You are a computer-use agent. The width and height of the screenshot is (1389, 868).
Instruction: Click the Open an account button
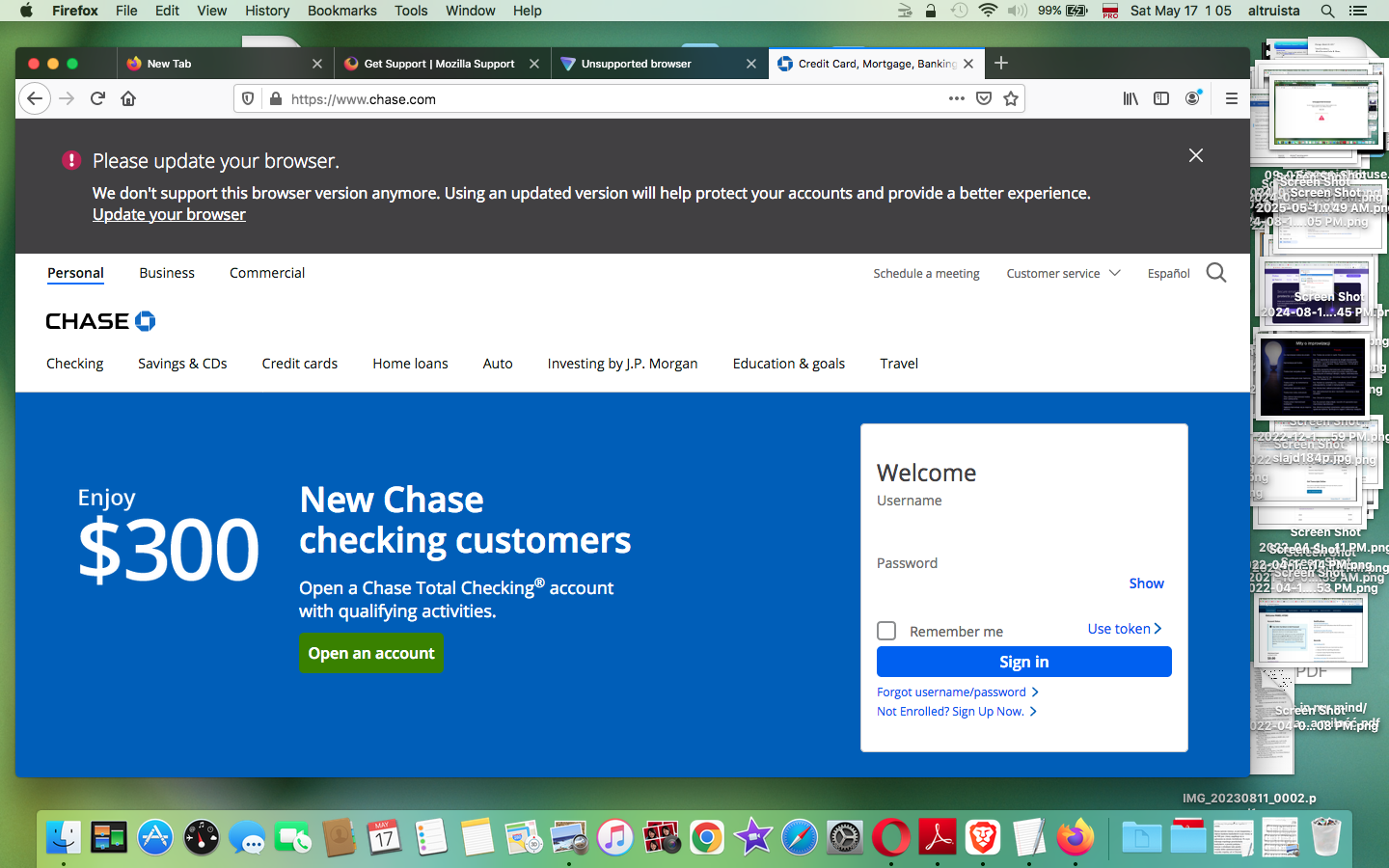[x=371, y=653]
